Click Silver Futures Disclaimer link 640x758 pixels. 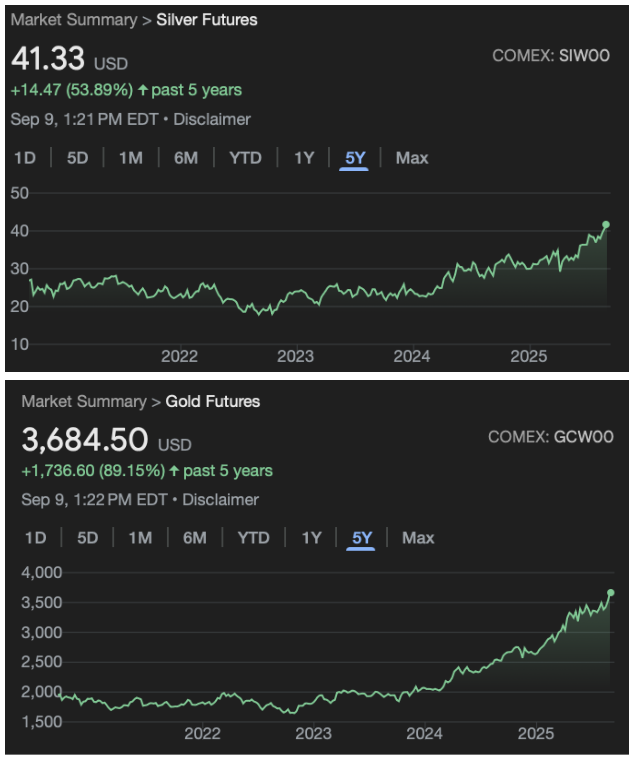(212, 119)
